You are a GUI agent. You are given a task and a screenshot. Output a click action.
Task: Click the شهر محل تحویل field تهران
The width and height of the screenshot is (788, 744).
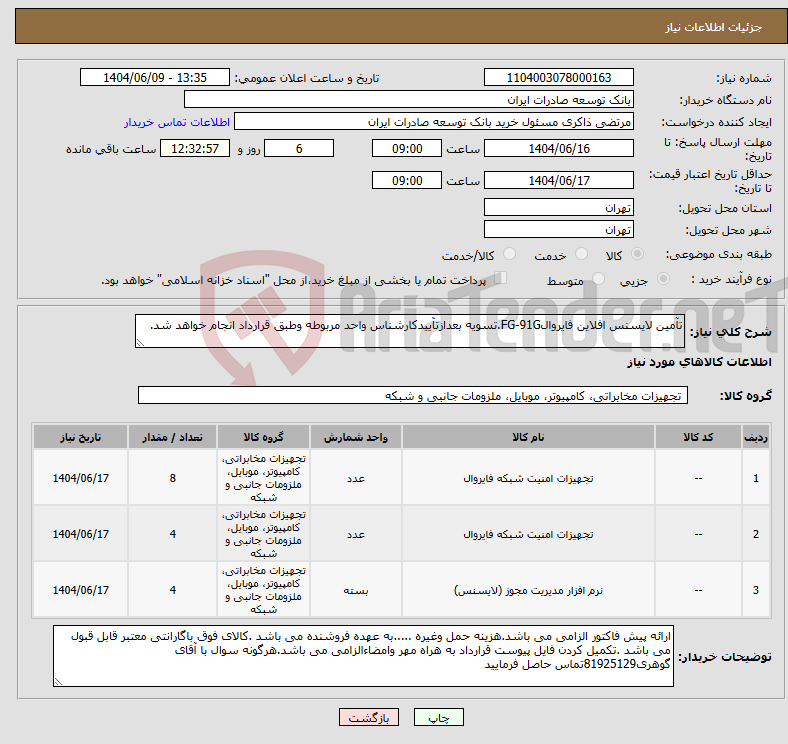point(559,230)
